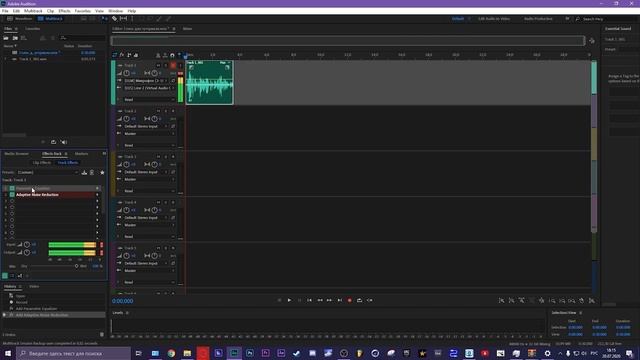
Task: Open the Track 1 input device dropdown
Action: click(x=147, y=81)
